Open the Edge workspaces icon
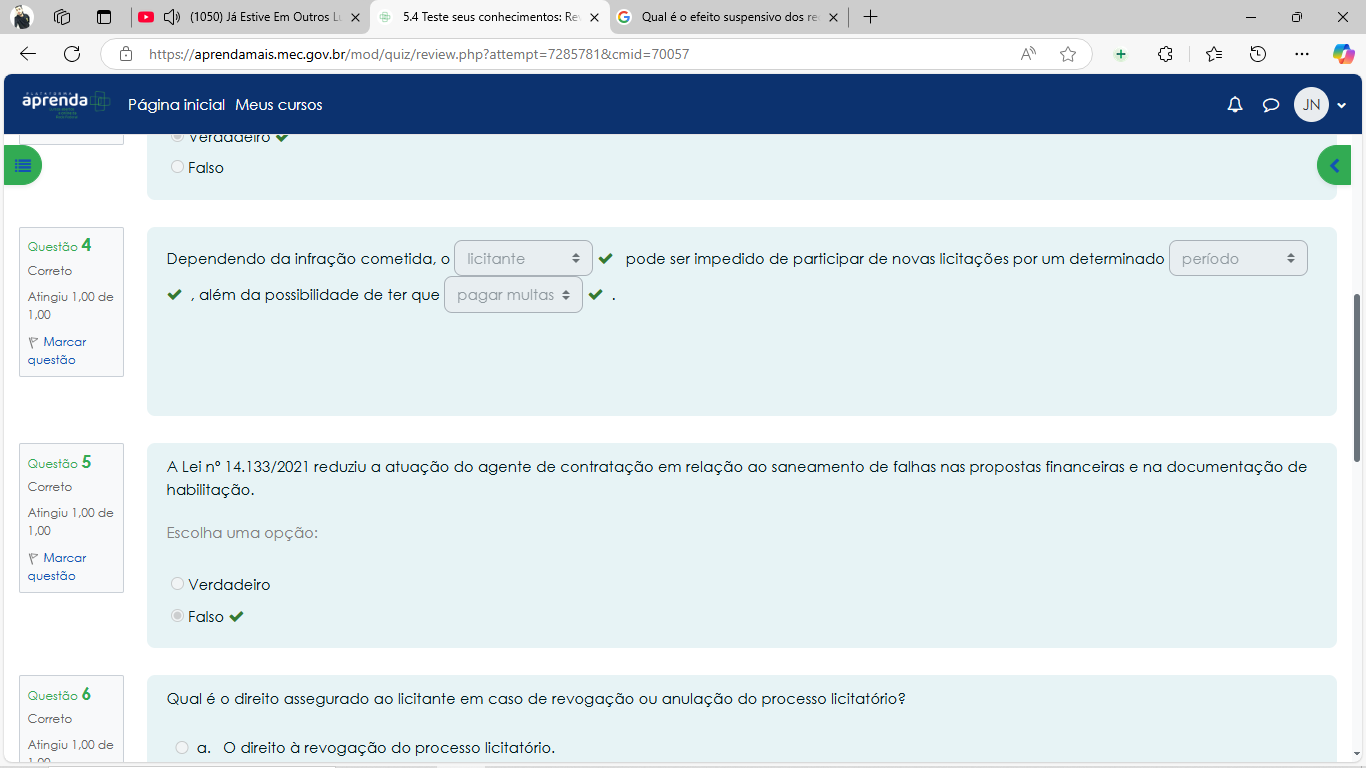The image size is (1366, 768). pyautogui.click(x=62, y=17)
